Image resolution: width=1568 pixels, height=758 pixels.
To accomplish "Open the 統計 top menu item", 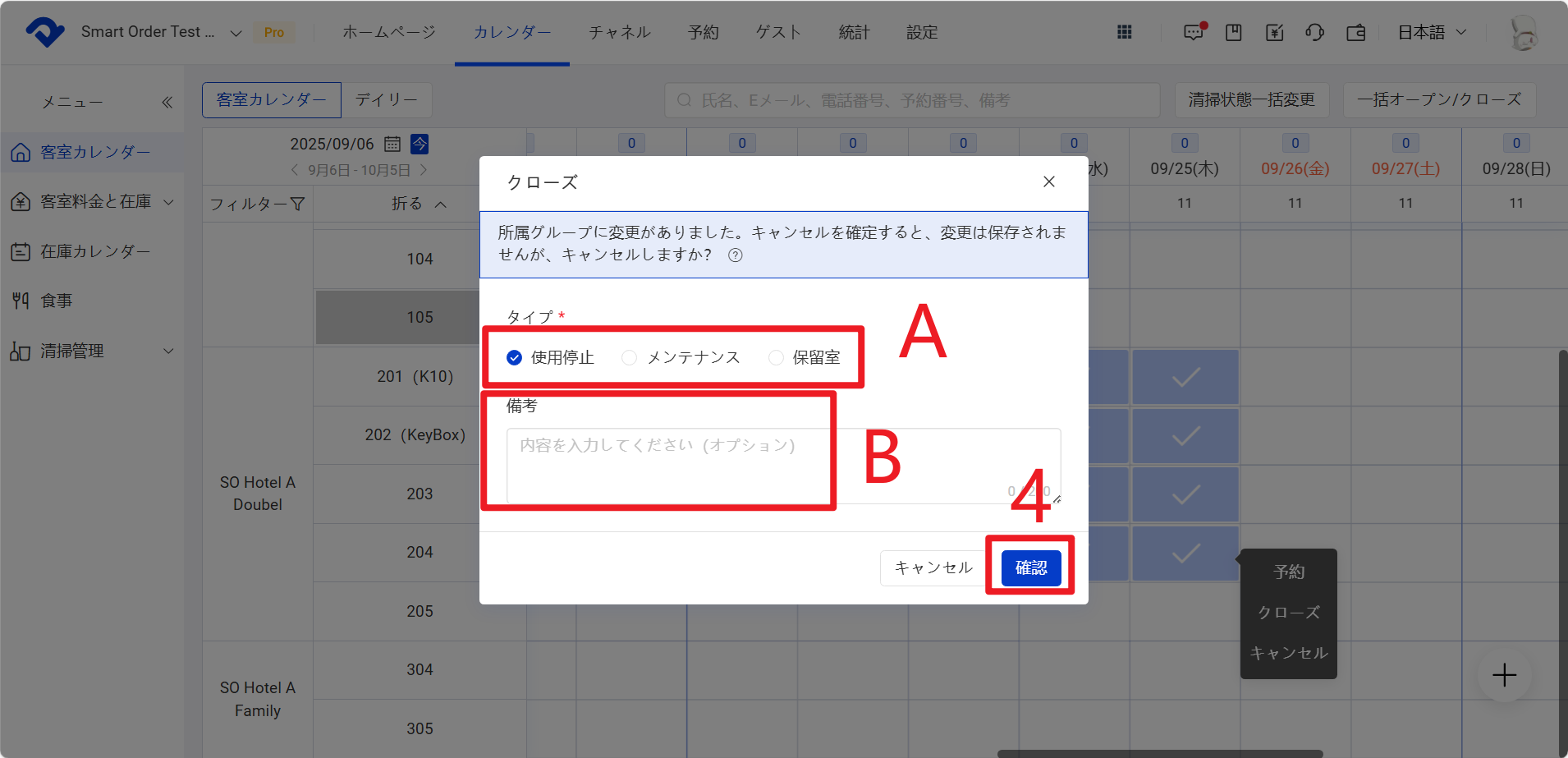I will click(854, 32).
